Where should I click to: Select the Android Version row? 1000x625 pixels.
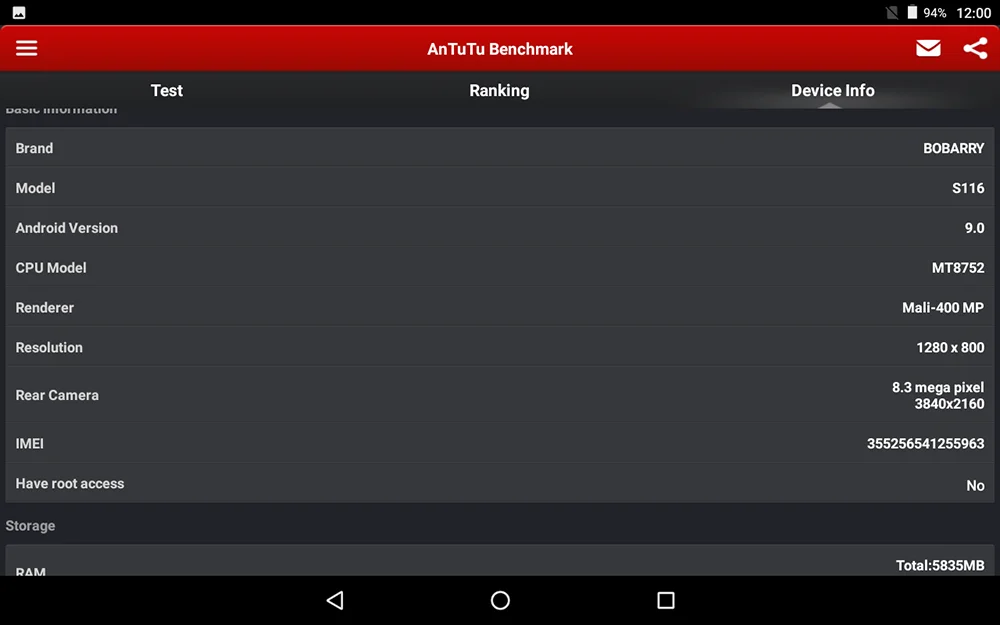click(x=500, y=228)
